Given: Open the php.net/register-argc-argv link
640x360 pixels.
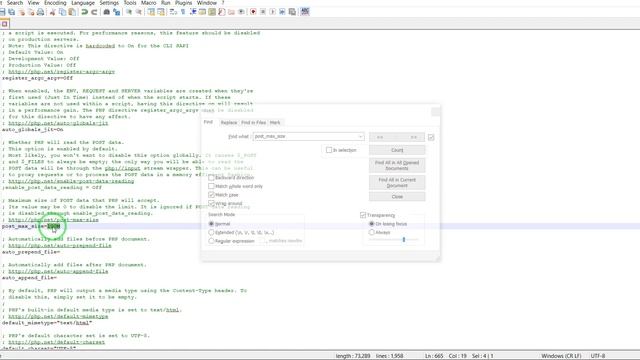Looking at the screenshot, I should coord(62,71).
